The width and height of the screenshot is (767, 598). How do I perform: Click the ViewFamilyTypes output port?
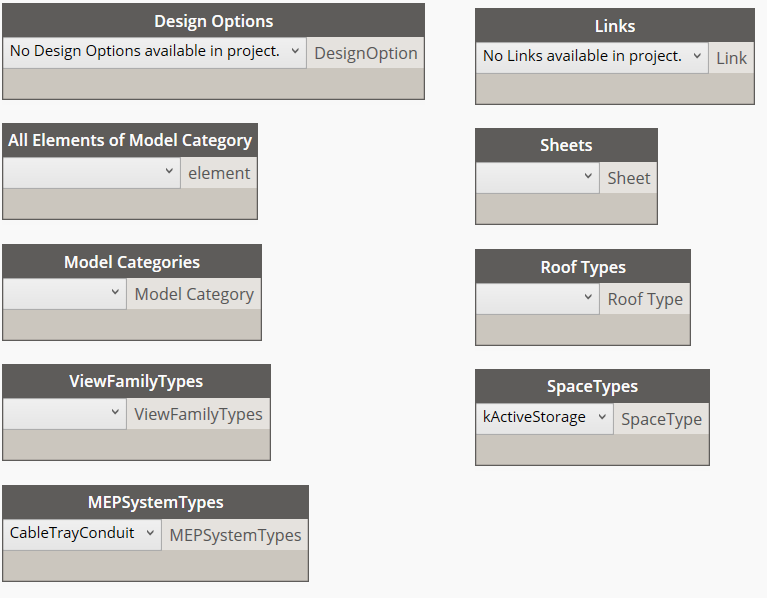coord(198,414)
